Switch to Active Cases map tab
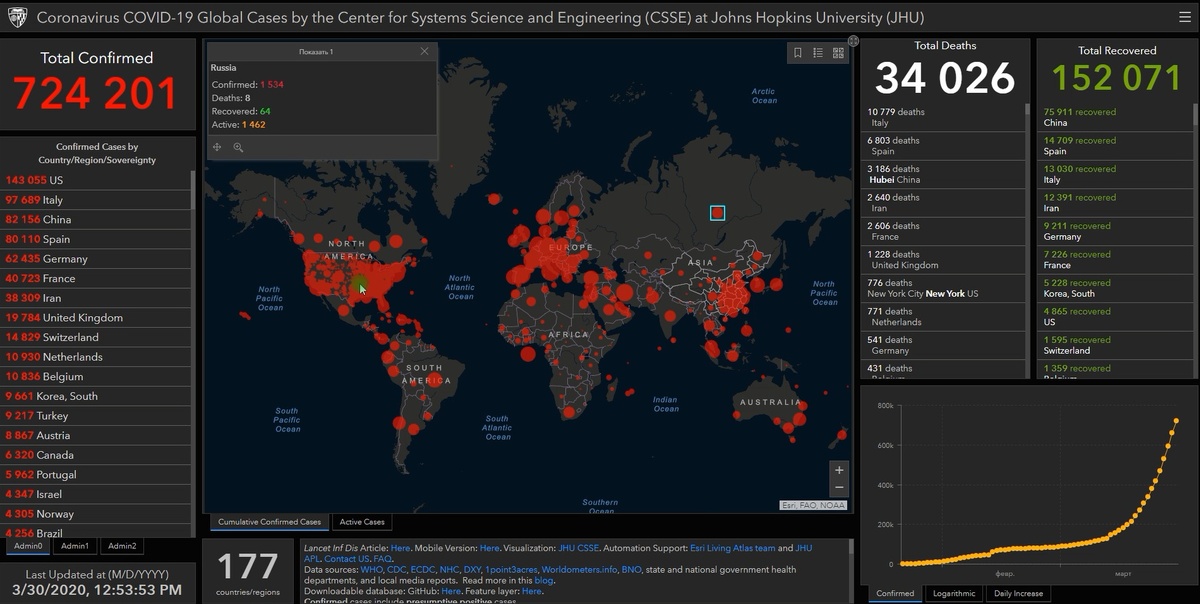This screenshot has width=1200, height=604. 362,522
